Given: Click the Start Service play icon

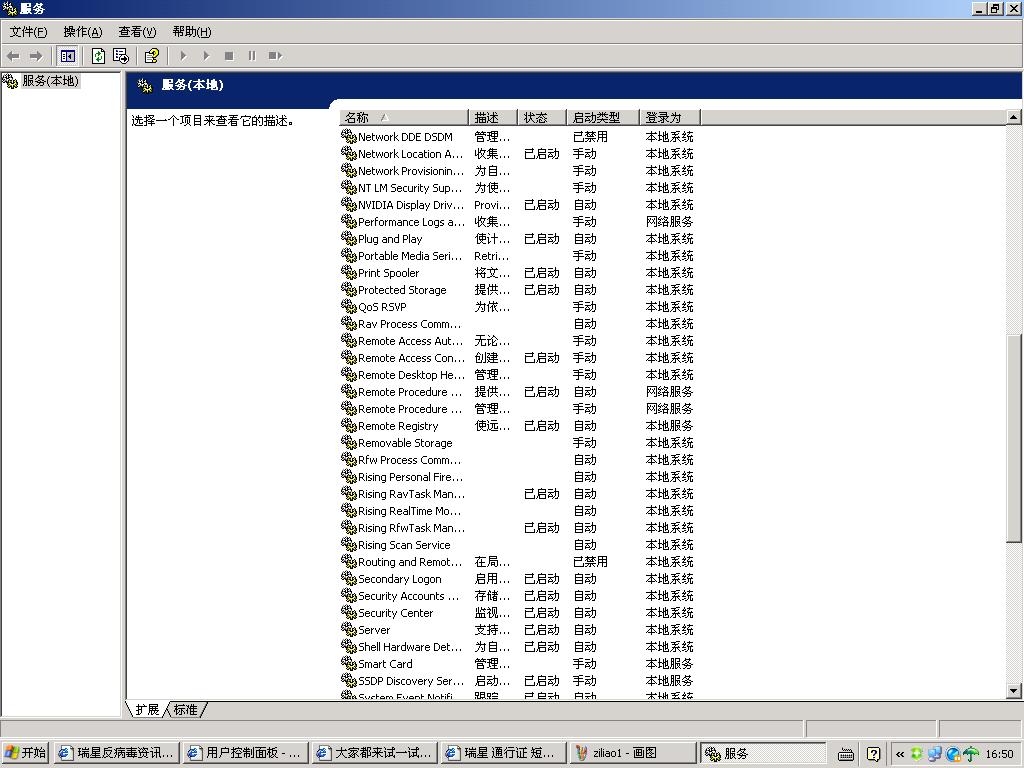Looking at the screenshot, I should pos(183,56).
